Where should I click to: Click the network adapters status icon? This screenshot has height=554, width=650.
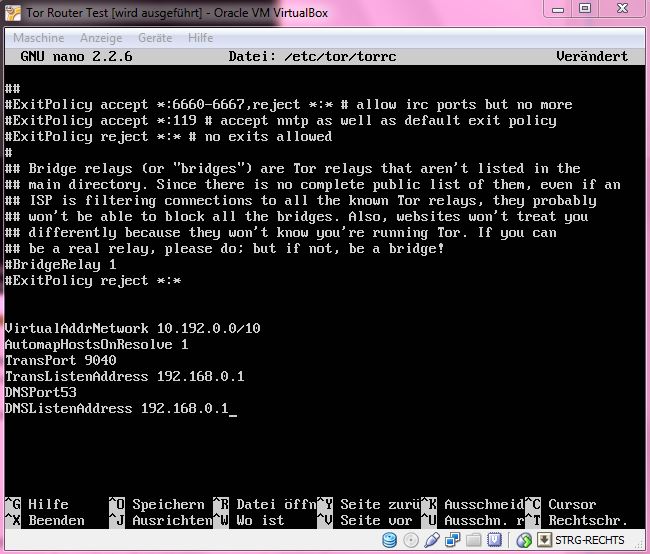tap(452, 540)
